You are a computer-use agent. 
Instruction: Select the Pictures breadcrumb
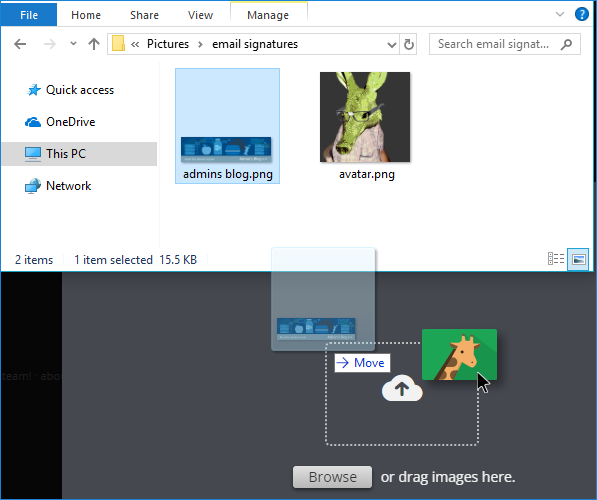(x=168, y=44)
